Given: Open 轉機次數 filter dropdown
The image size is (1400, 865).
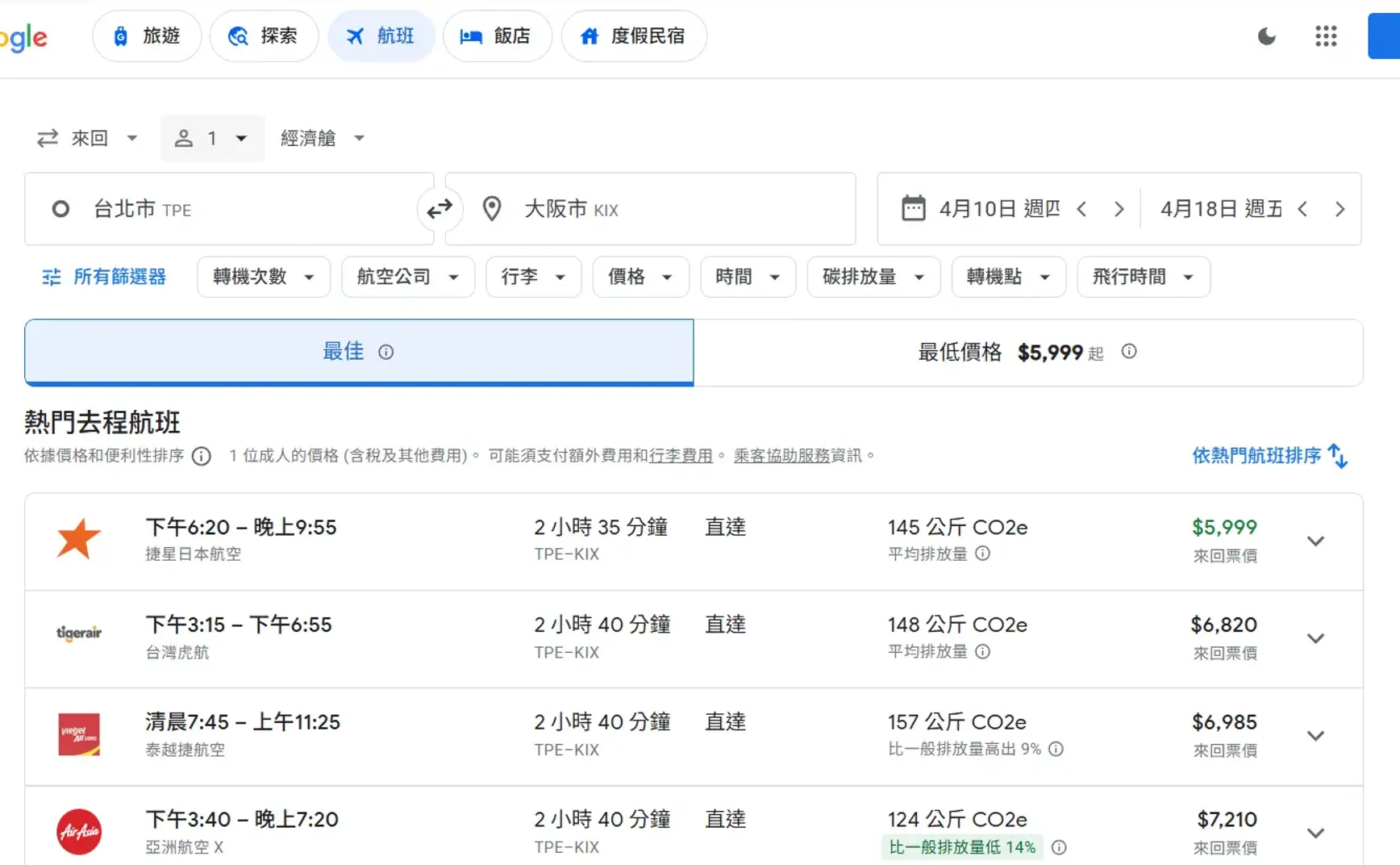Looking at the screenshot, I should click(x=264, y=278).
